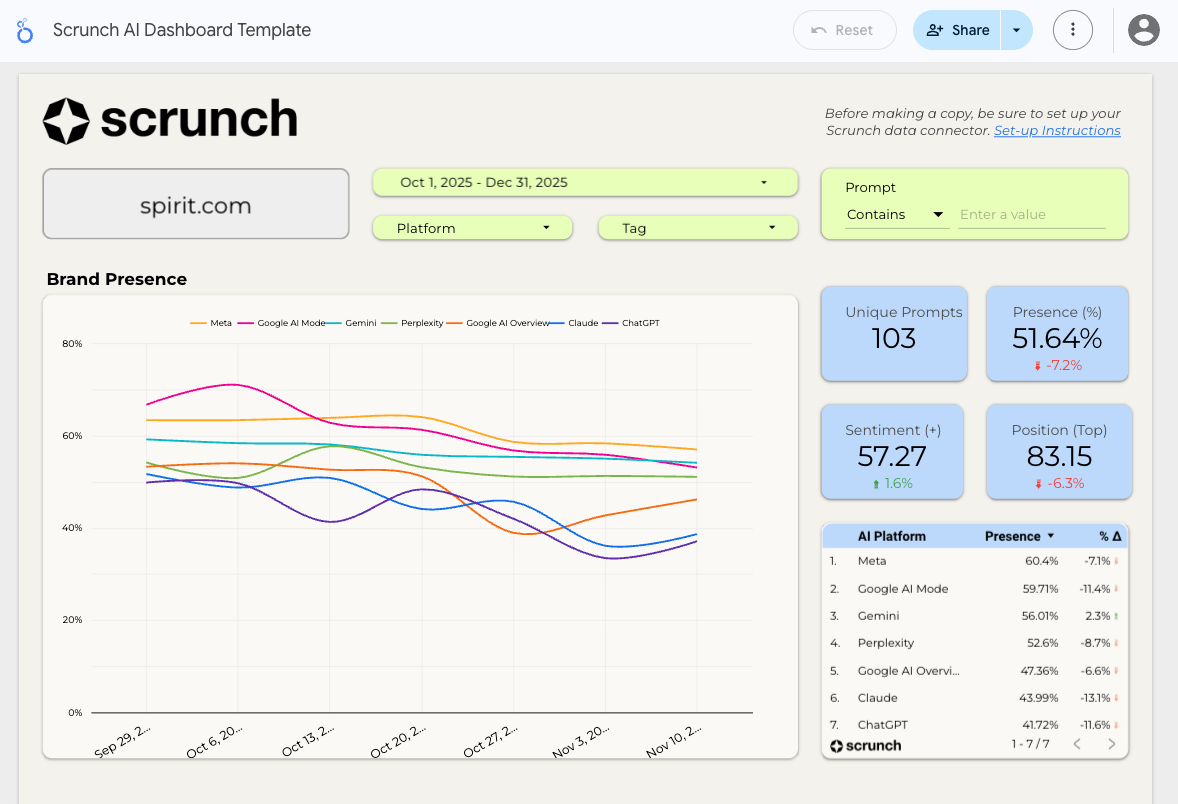This screenshot has width=1178, height=804.
Task: Click the scrunch logo in table footer
Action: pos(865,745)
